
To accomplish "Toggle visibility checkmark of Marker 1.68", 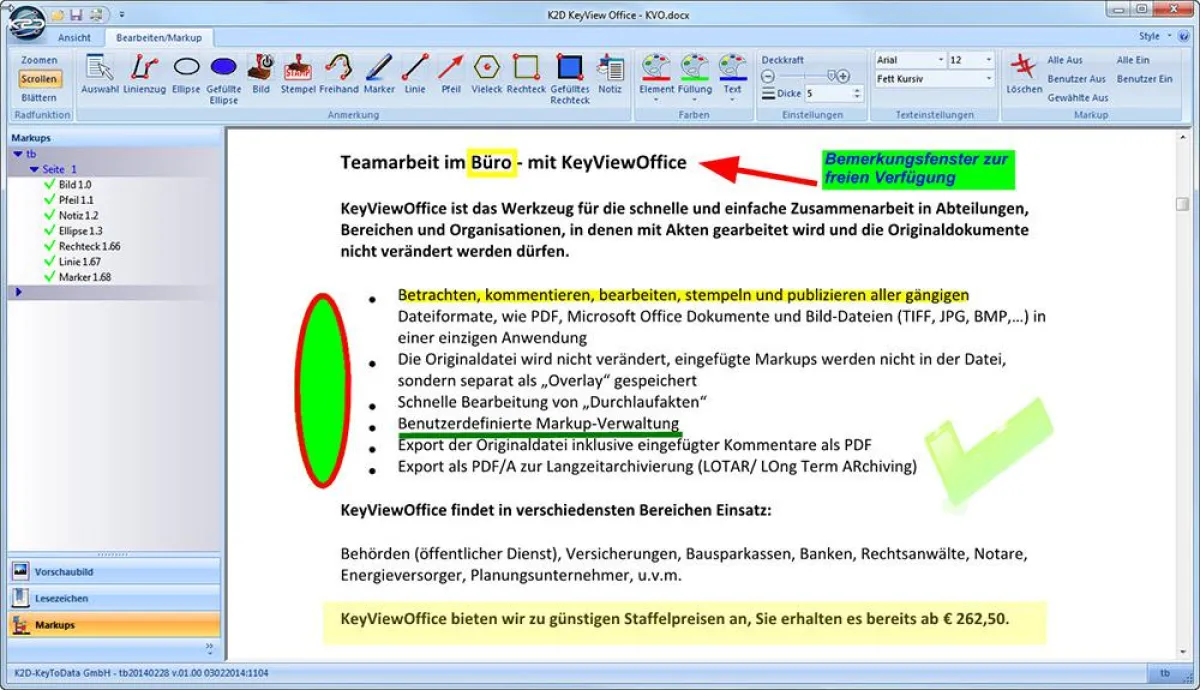I will [49, 276].
